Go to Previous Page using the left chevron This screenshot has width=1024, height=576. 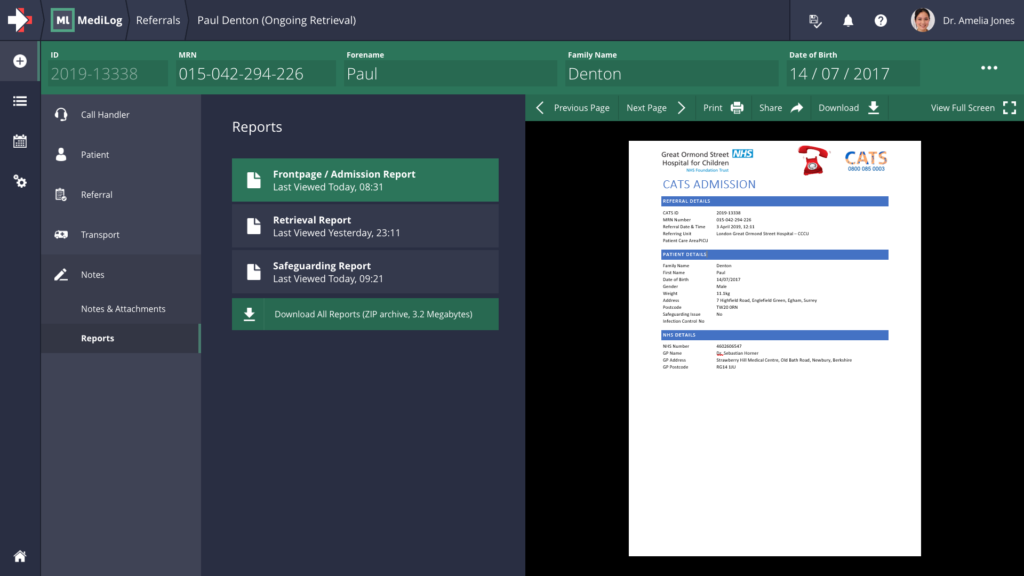(x=539, y=107)
